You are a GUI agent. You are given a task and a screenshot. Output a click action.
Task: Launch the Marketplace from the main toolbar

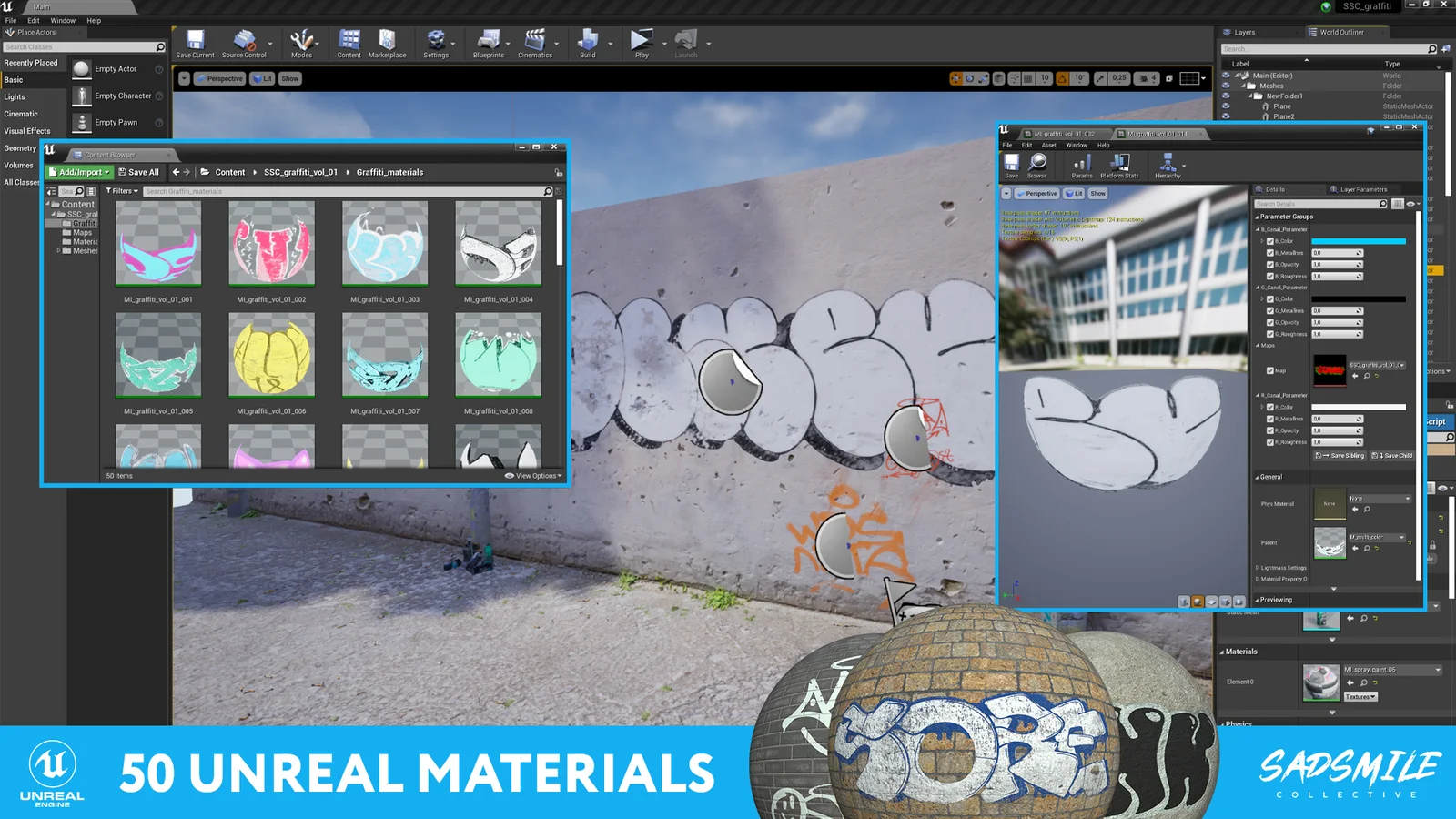(x=387, y=42)
